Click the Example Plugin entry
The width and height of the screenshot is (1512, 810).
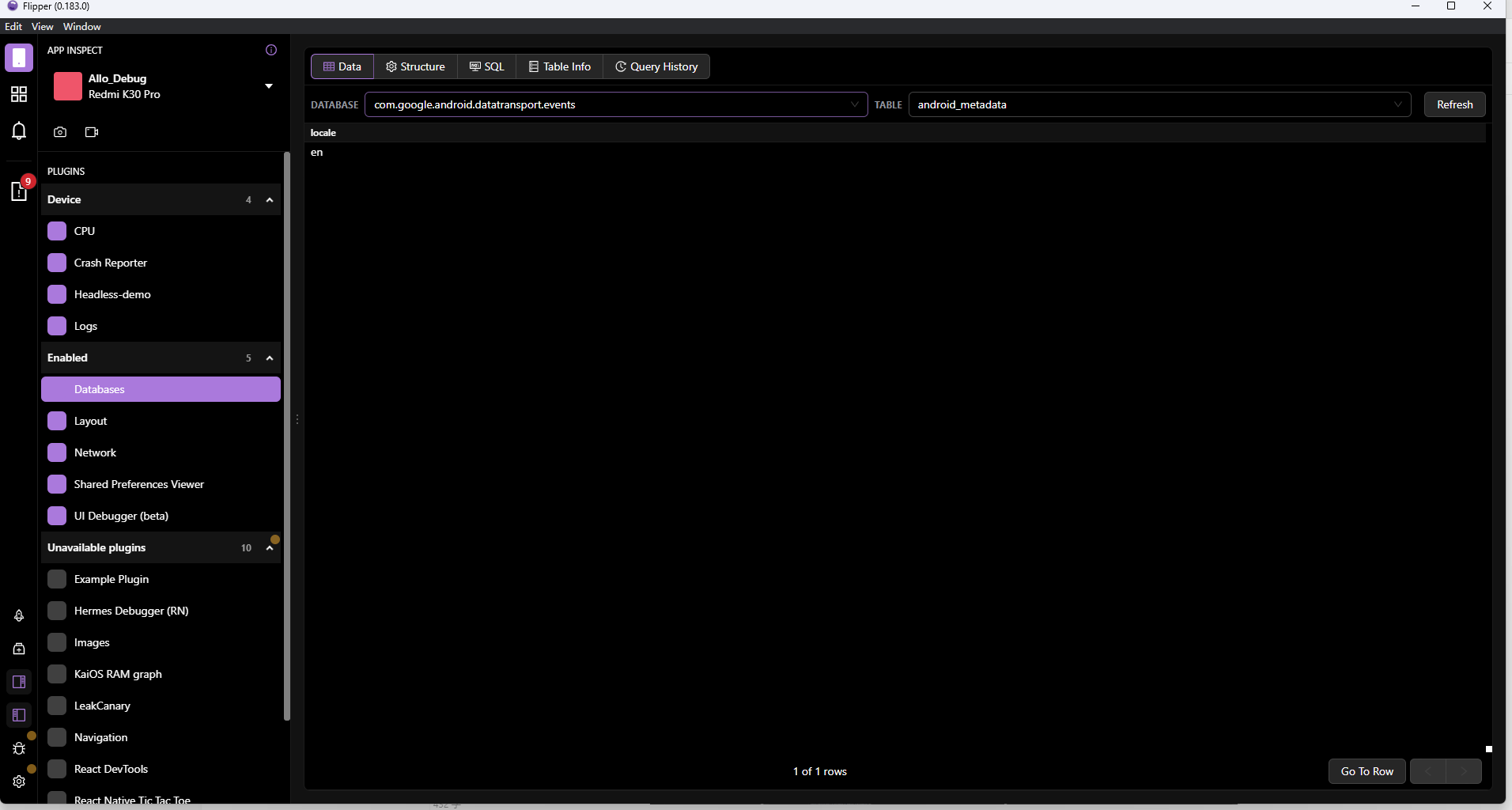pyautogui.click(x=161, y=579)
